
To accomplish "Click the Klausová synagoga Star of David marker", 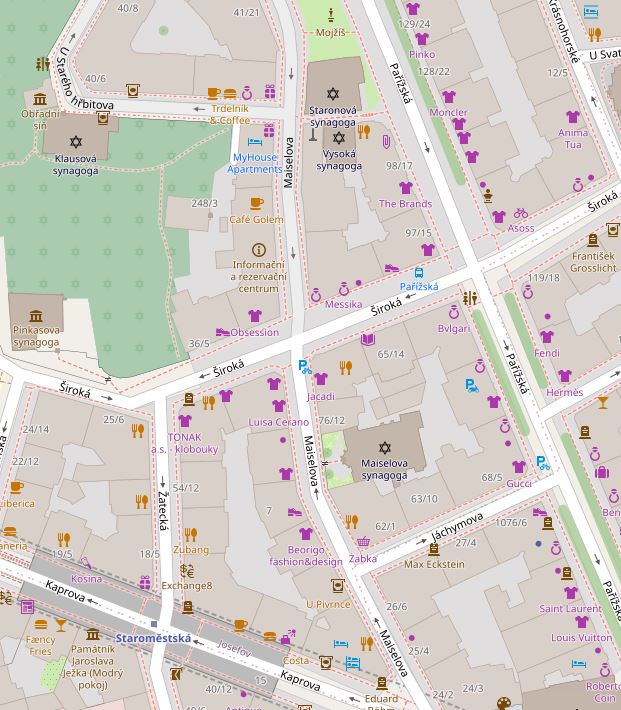I will pos(75,144).
